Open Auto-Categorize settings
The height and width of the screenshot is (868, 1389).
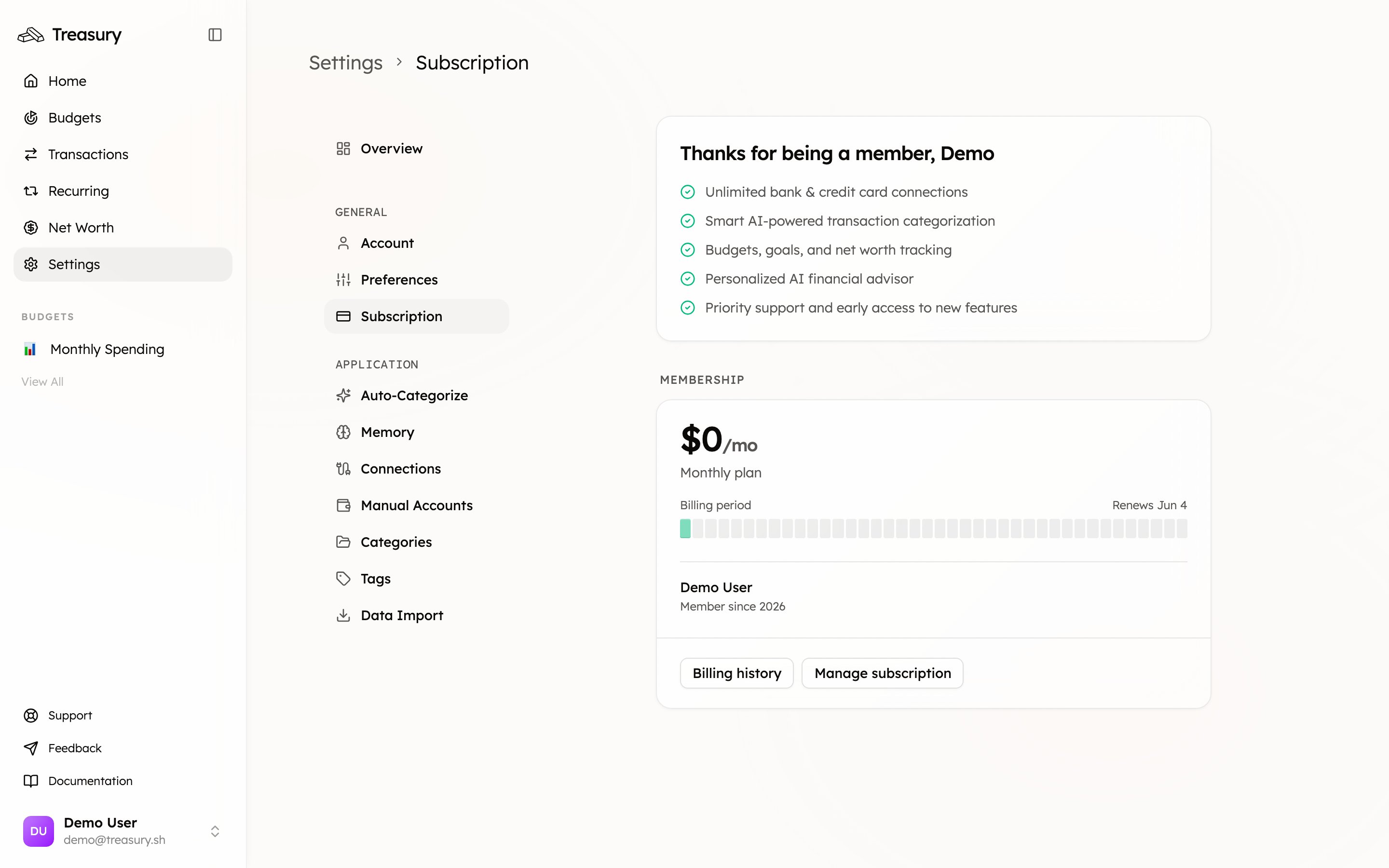417,395
